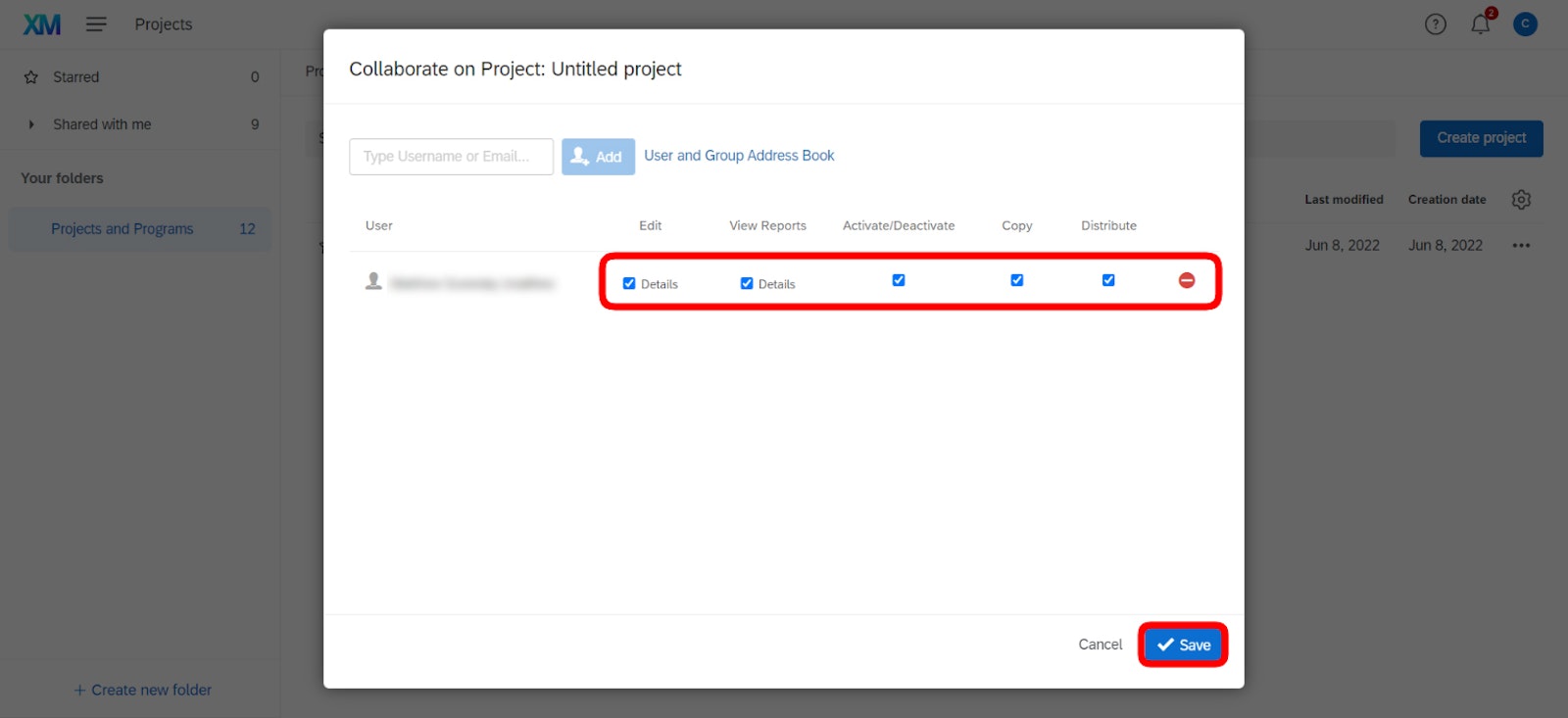Click the XM logo icon

tap(42, 24)
